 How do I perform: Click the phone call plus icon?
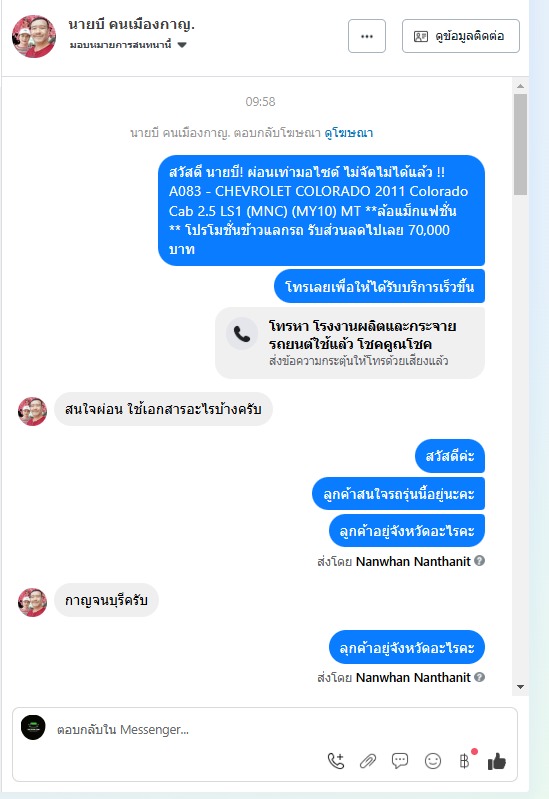[x=336, y=761]
